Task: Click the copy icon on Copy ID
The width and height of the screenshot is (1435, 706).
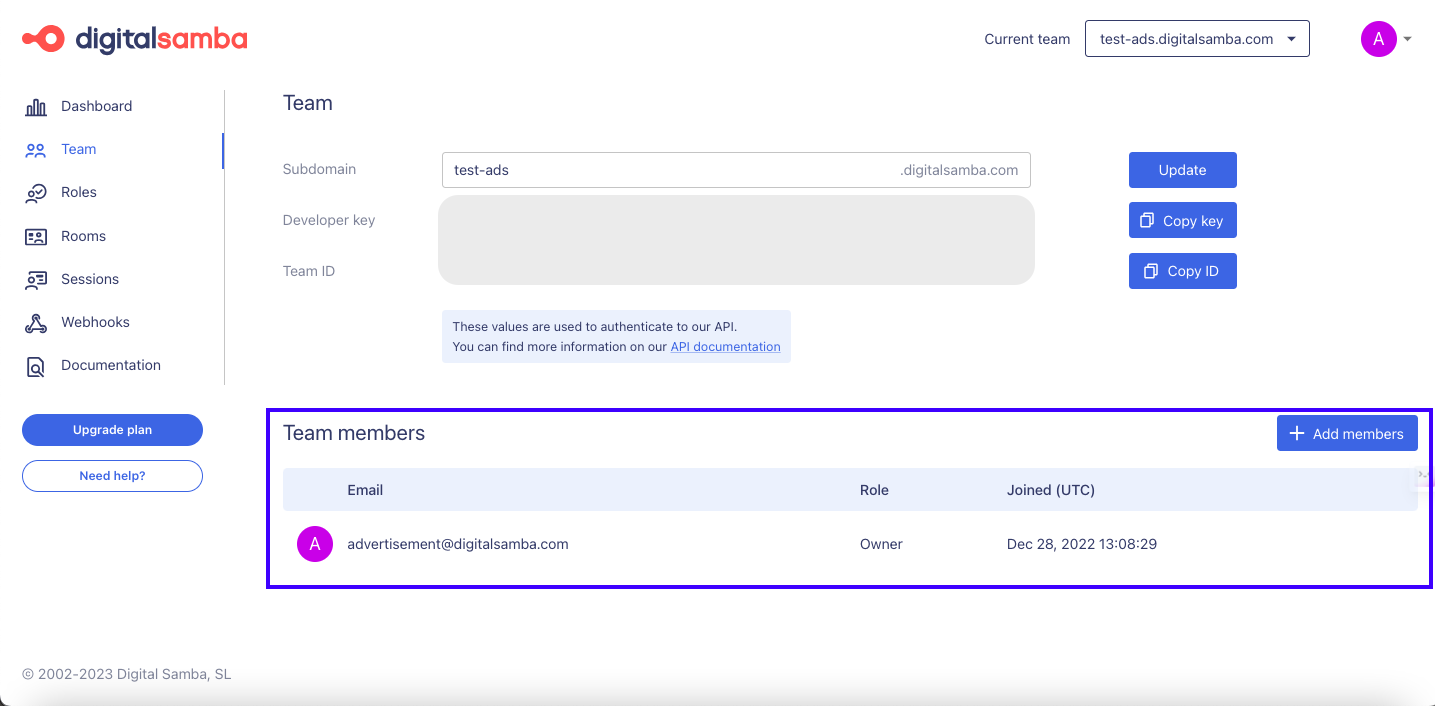Action: tap(1152, 271)
